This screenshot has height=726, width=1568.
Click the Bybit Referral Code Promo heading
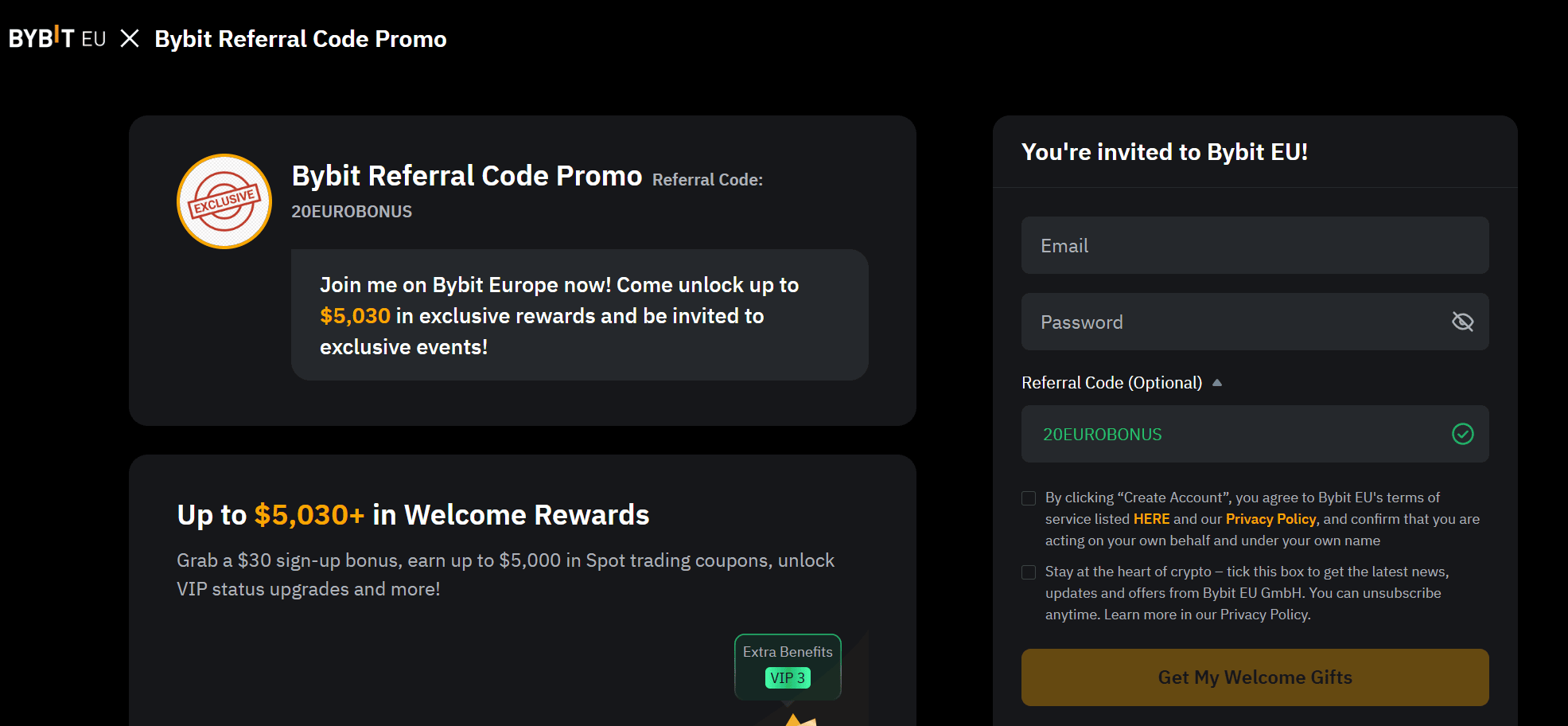pos(466,176)
